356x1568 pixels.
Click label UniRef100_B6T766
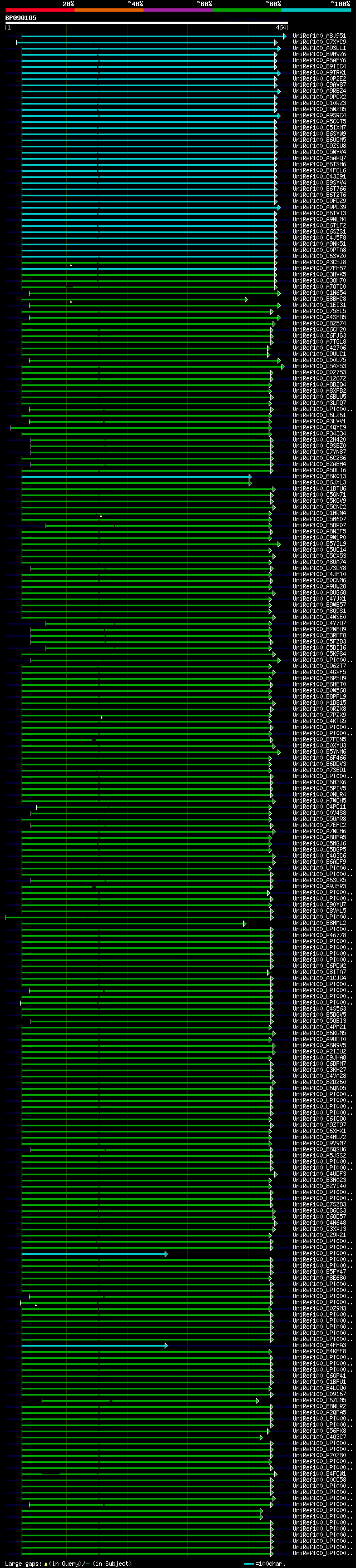point(319,189)
